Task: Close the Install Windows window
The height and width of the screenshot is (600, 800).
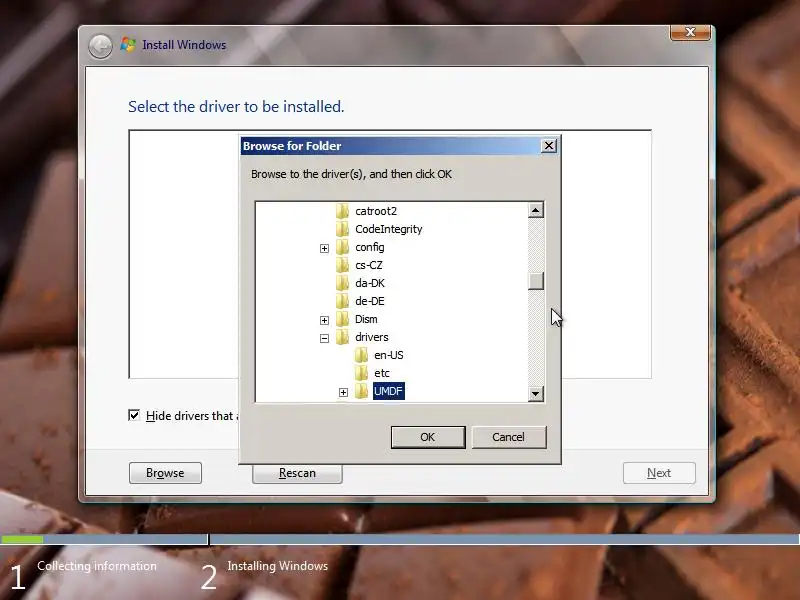Action: click(690, 32)
